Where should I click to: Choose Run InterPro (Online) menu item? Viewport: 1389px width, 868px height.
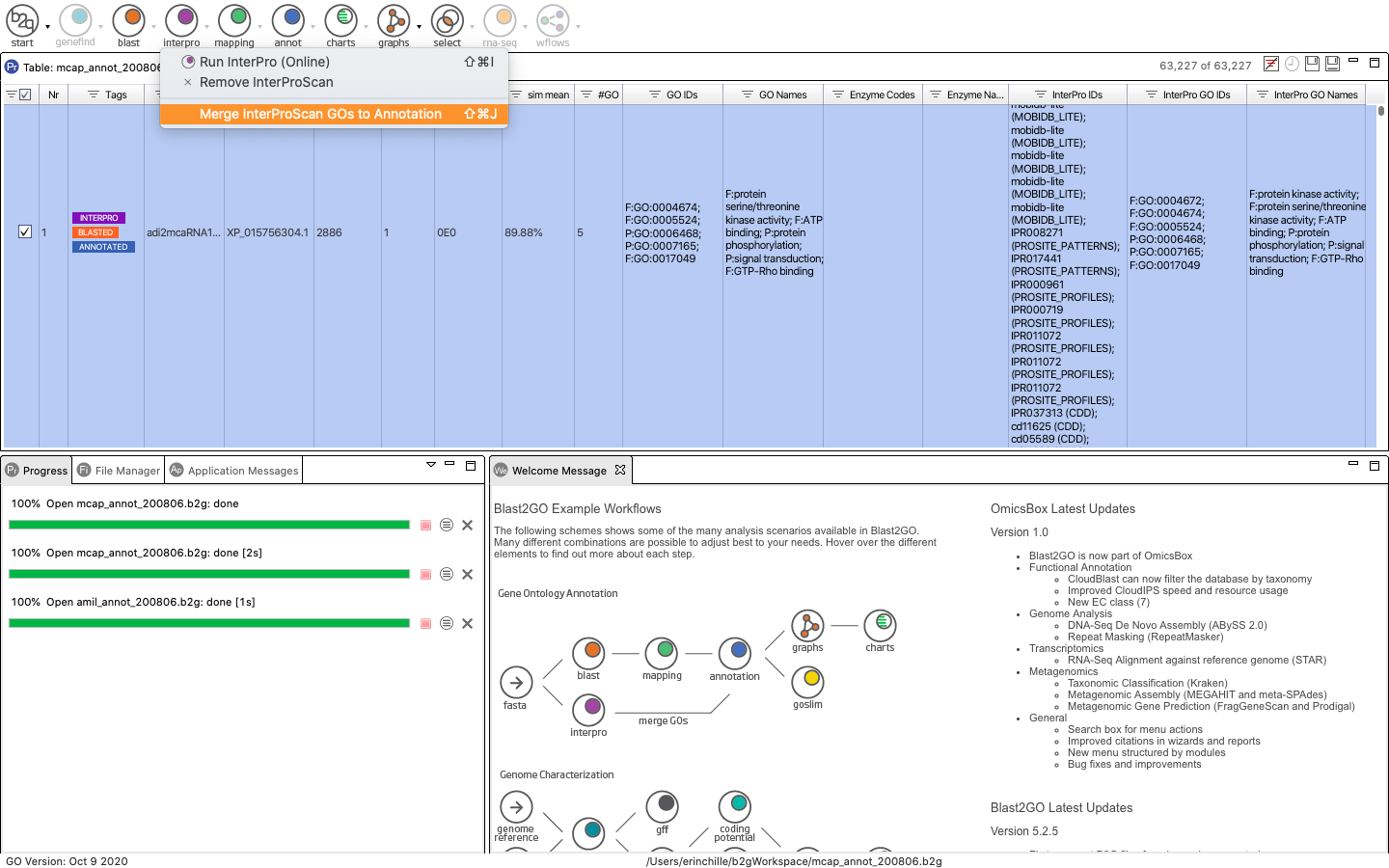pyautogui.click(x=334, y=62)
